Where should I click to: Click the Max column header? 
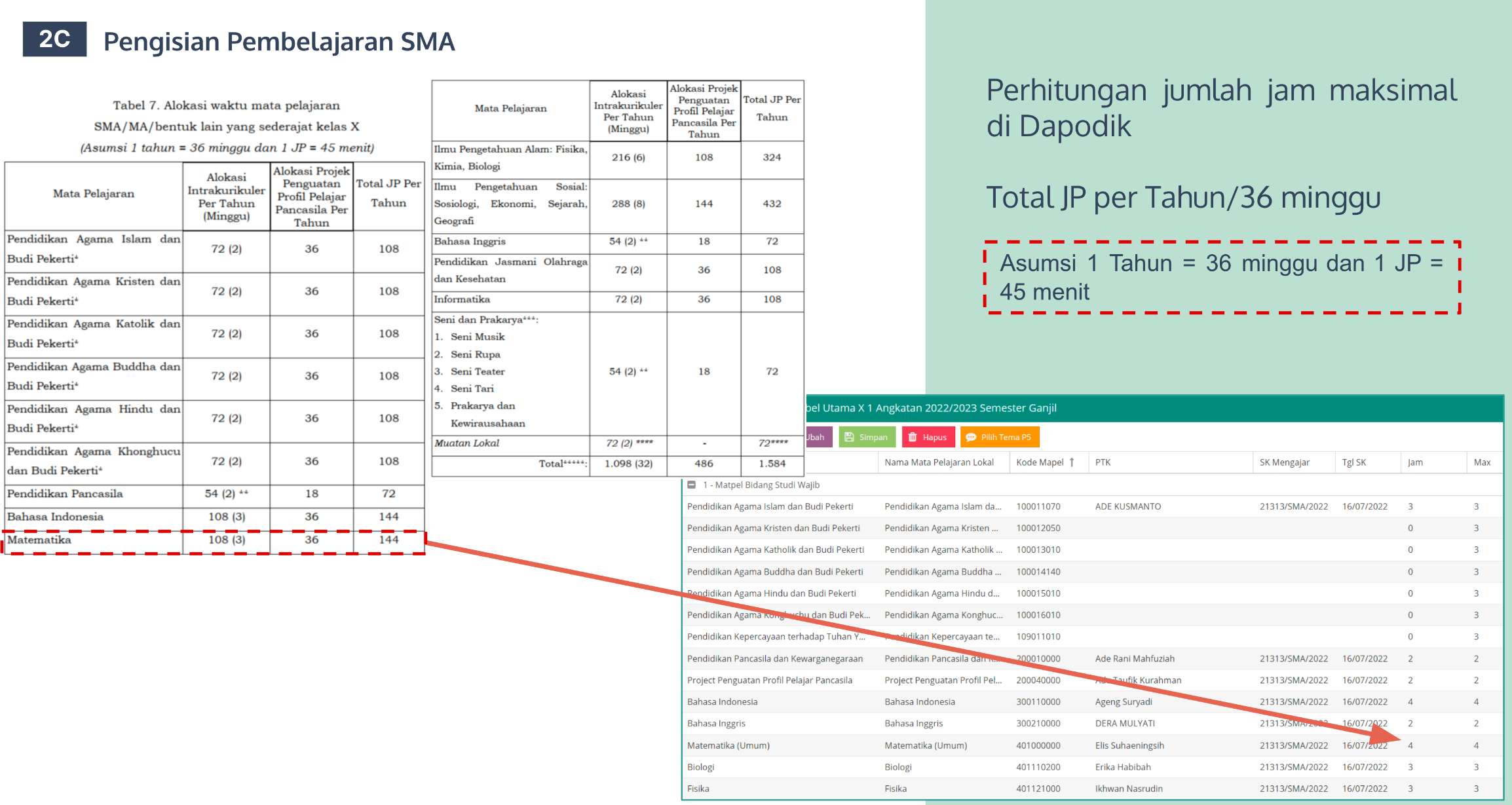[1482, 462]
